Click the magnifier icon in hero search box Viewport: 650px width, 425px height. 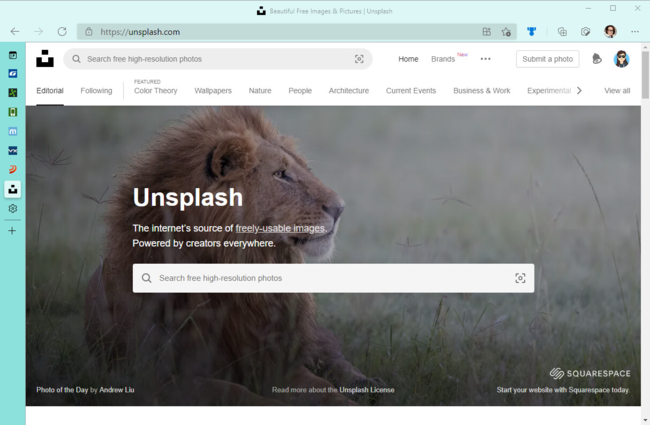pyautogui.click(x=146, y=278)
